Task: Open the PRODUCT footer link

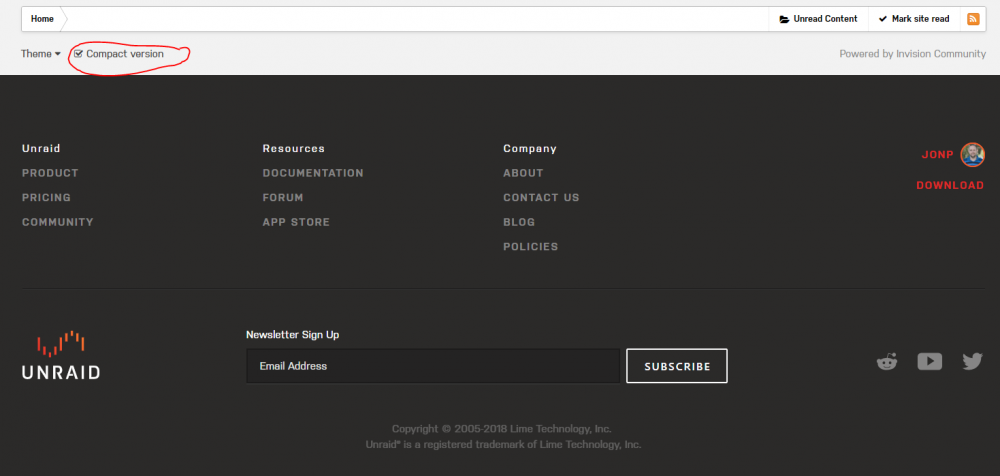Action: (50, 173)
